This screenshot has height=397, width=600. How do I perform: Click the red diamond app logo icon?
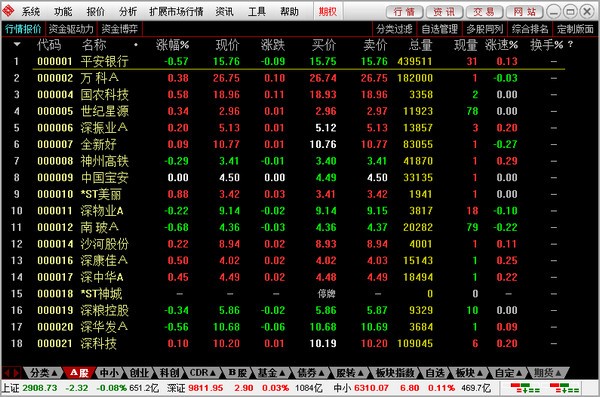click(8, 11)
